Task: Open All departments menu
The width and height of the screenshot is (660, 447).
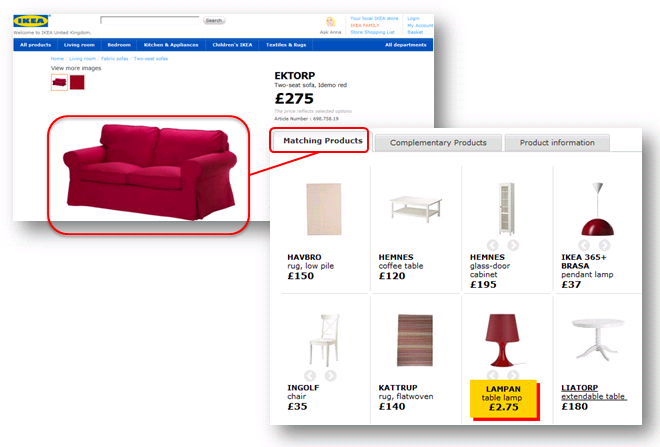Action: click(405, 45)
